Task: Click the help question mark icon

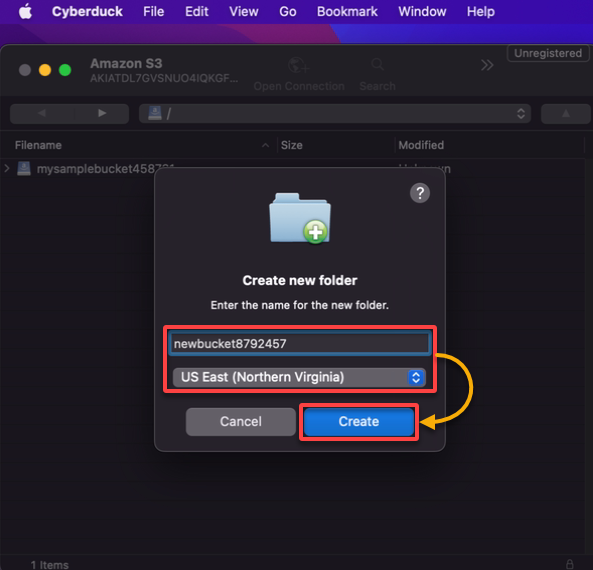Action: pos(420,193)
